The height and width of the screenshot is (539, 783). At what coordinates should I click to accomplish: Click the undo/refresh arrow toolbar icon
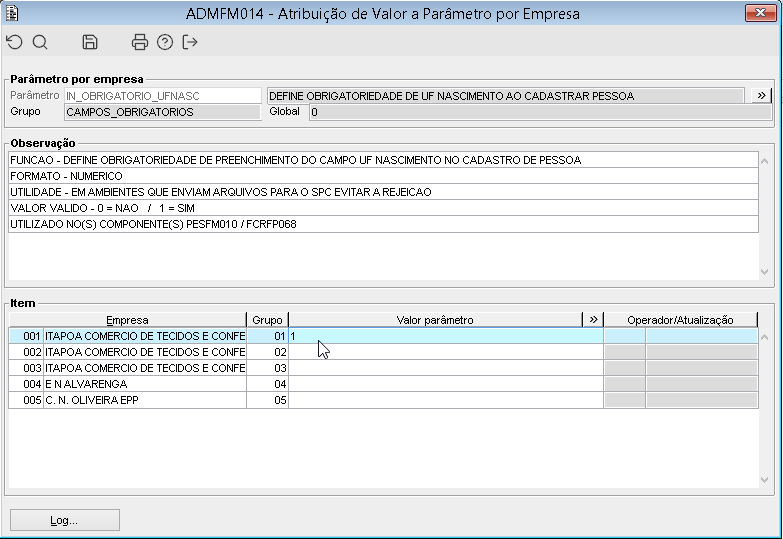click(x=14, y=42)
